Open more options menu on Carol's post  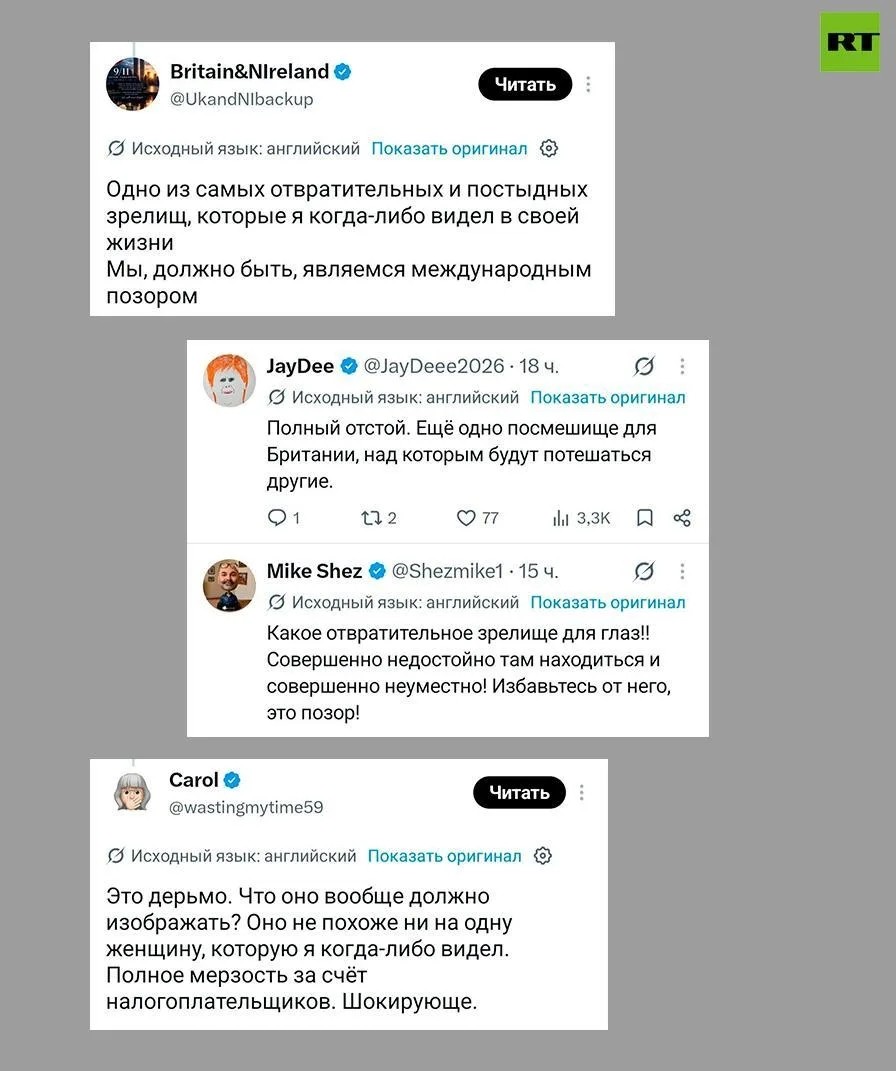(x=581, y=792)
